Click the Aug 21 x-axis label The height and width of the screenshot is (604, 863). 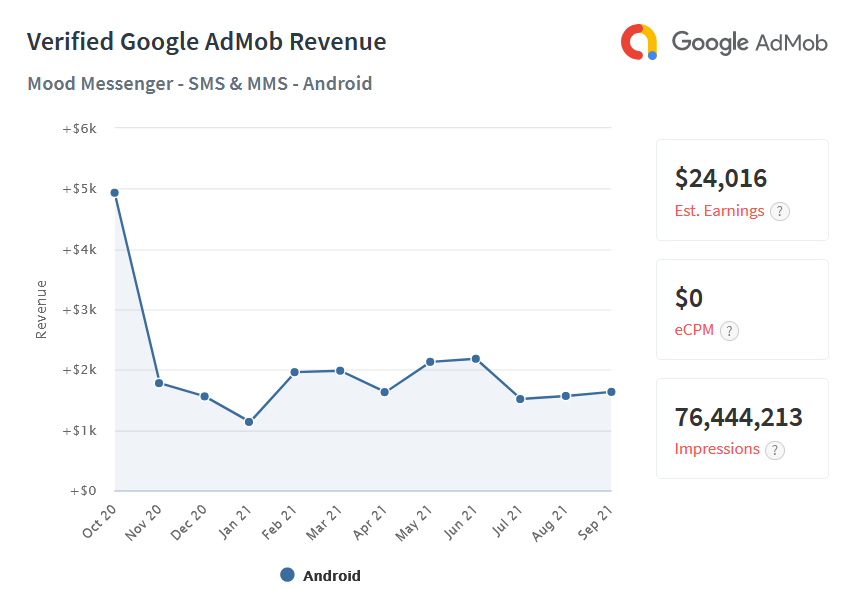pyautogui.click(x=549, y=523)
